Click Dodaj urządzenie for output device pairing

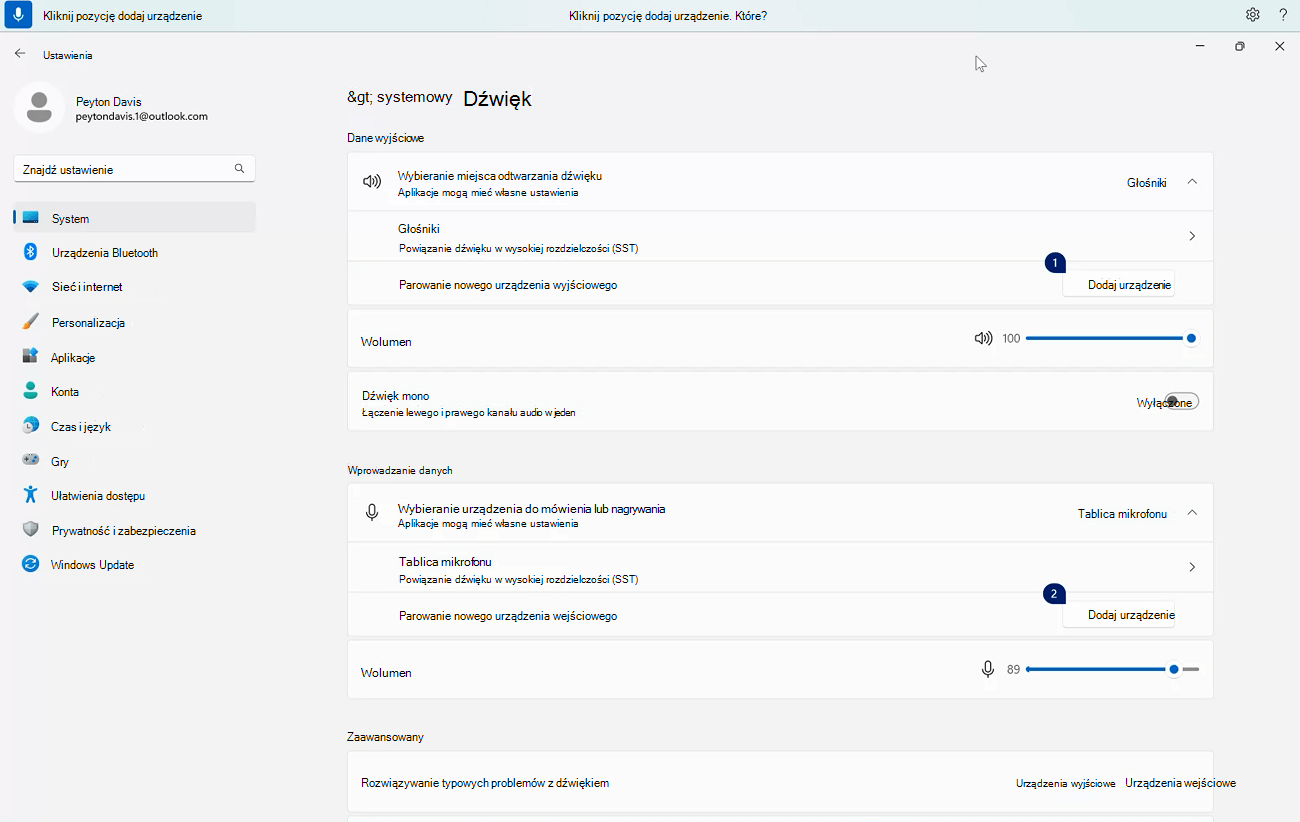[1118, 285]
